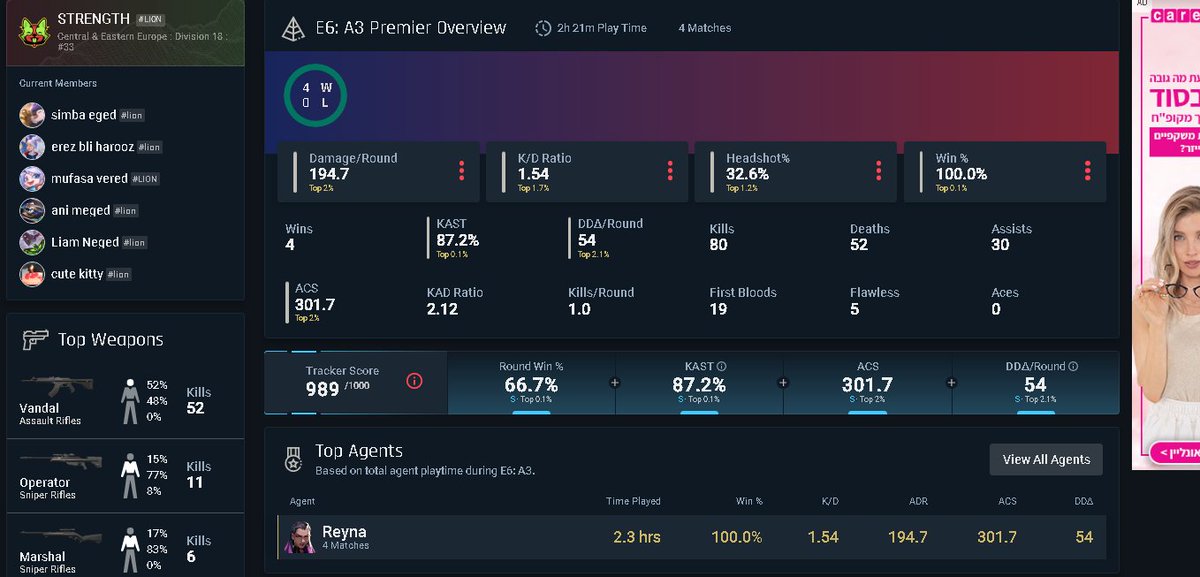Viewport: 1200px width, 577px height.
Task: Open cute kitty's avatar
Action: (x=32, y=273)
